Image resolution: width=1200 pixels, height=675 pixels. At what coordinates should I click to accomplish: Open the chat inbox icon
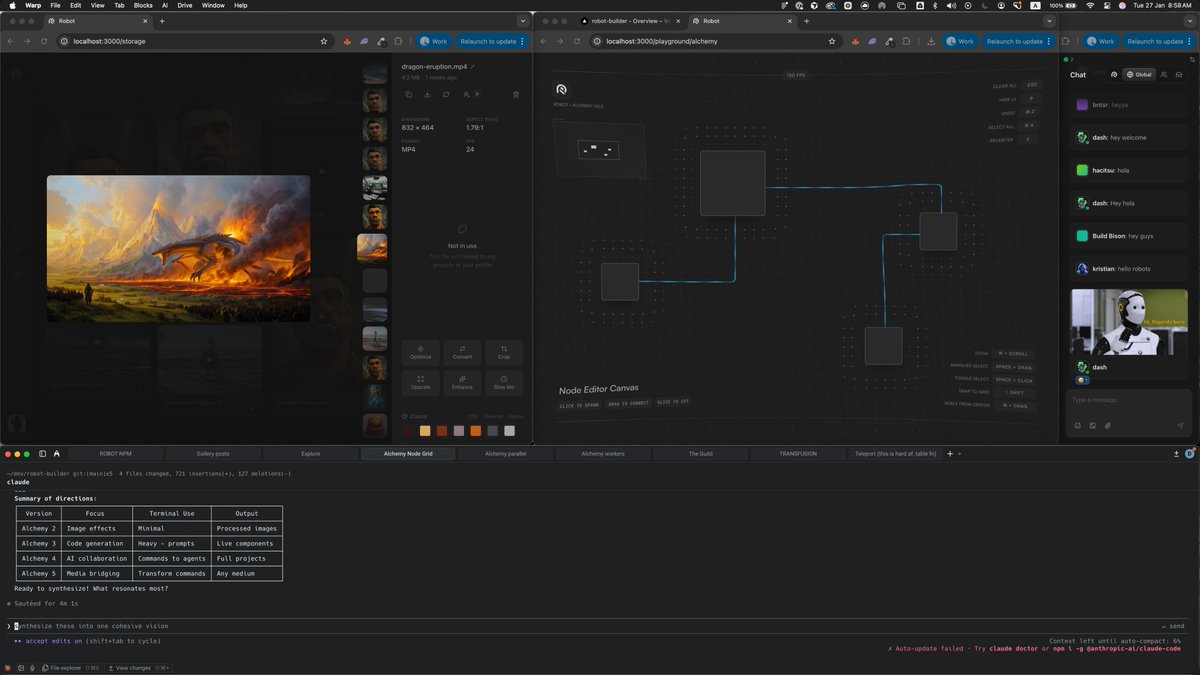click(1181, 74)
